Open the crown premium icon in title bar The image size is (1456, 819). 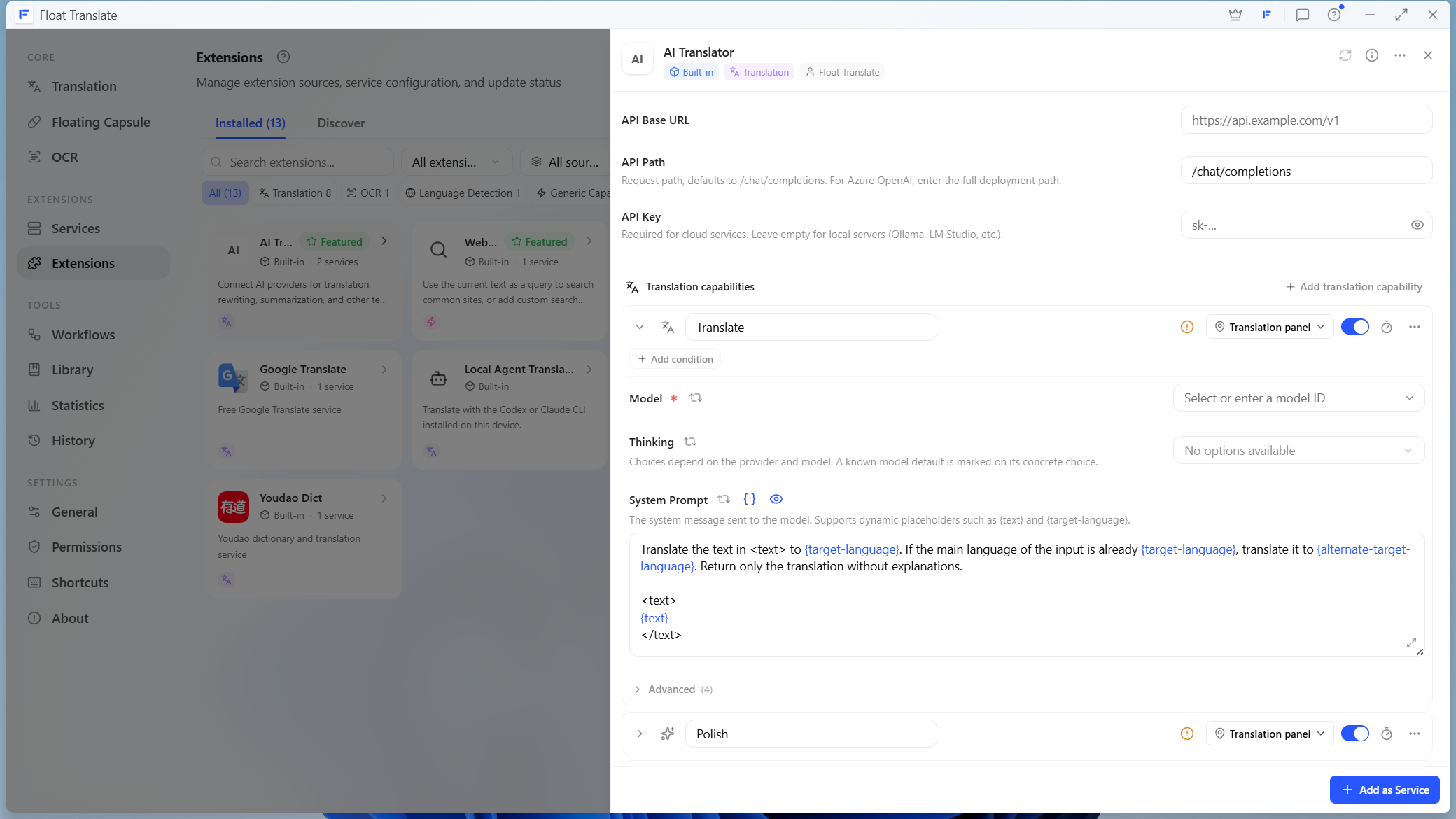[1235, 15]
